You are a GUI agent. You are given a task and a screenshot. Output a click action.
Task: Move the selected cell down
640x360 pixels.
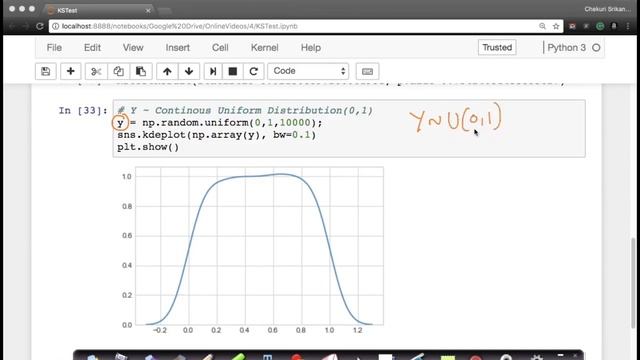coord(189,71)
